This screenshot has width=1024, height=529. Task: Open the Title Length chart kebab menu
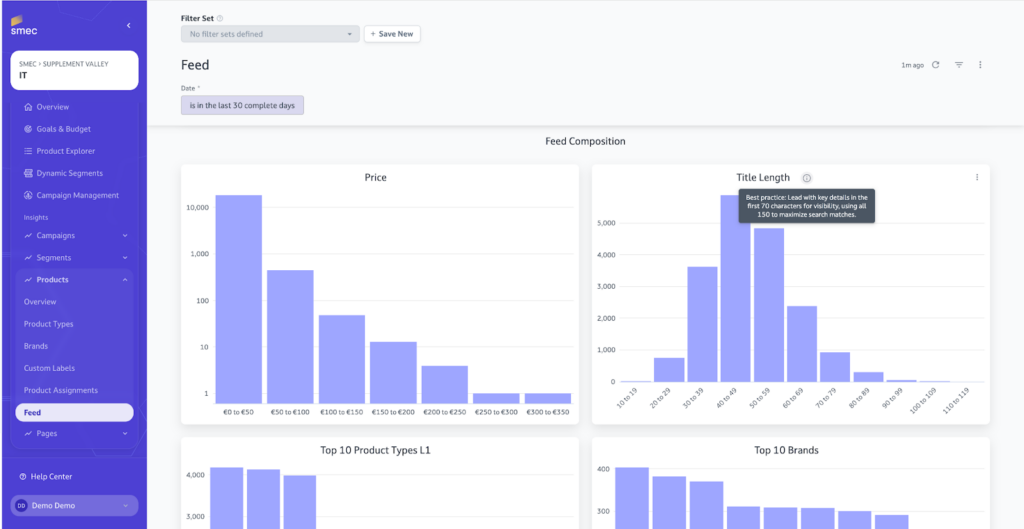[977, 178]
